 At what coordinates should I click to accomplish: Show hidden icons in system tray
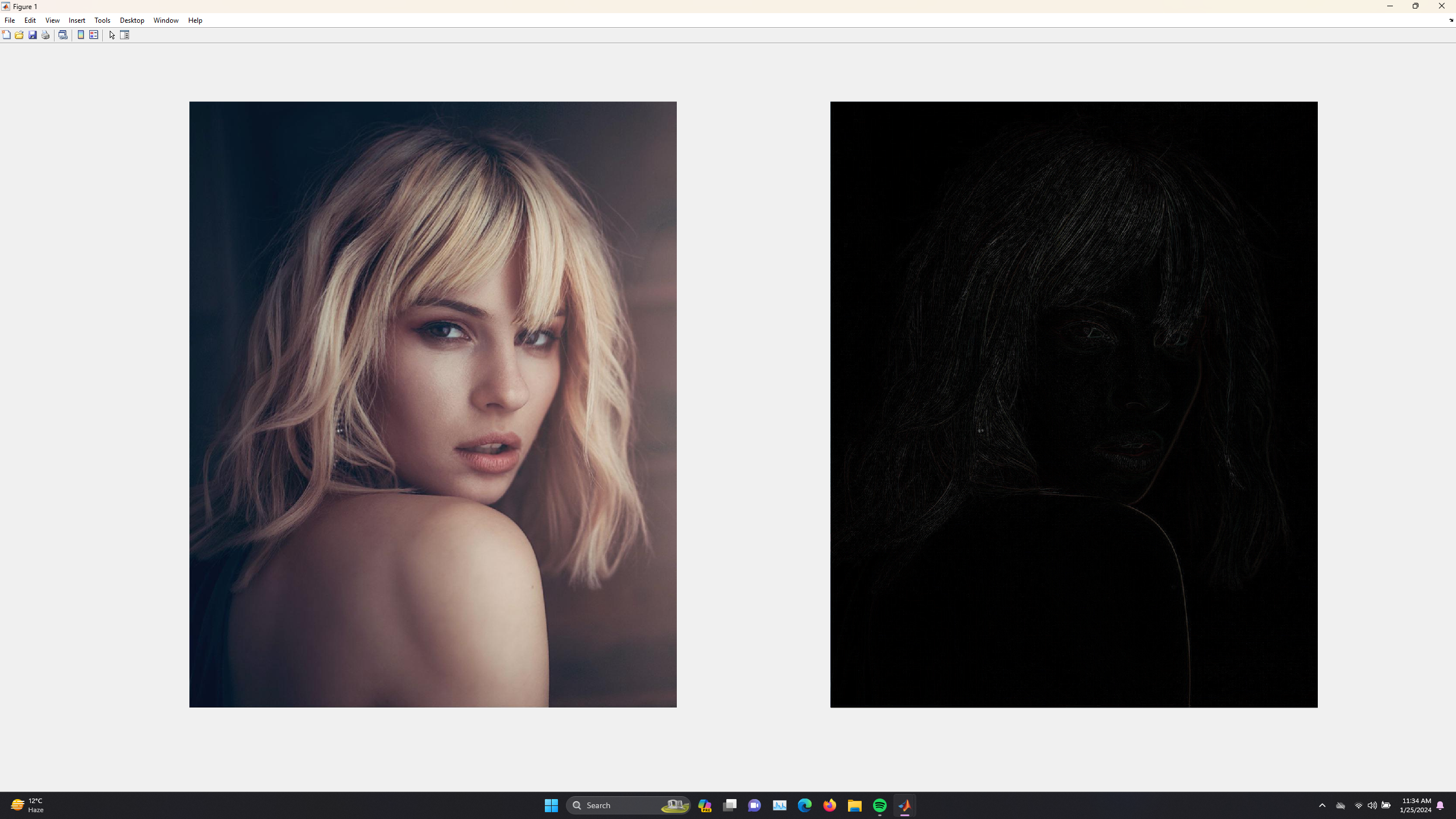coord(1322,805)
